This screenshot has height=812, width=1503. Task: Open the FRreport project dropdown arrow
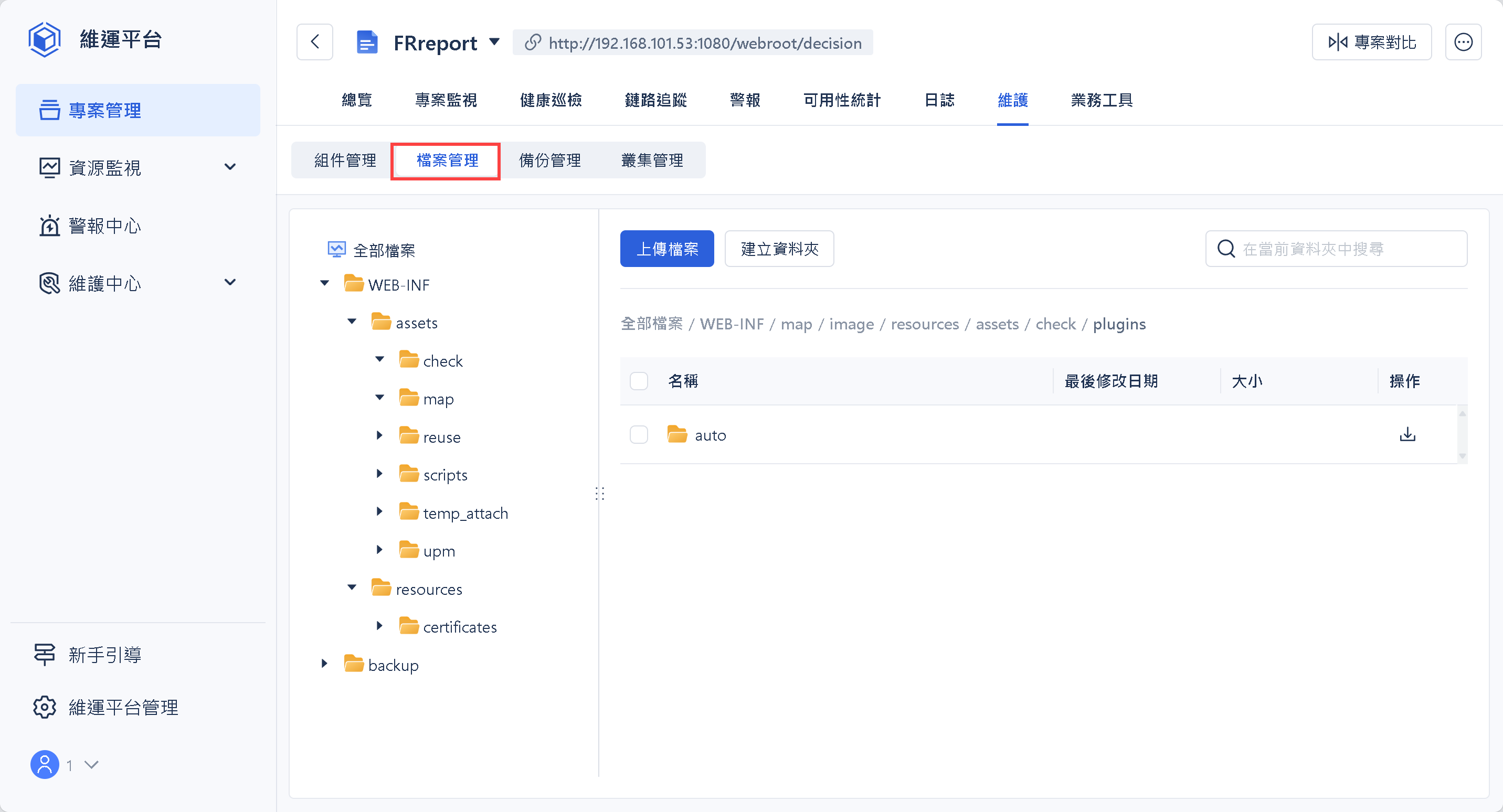[494, 42]
